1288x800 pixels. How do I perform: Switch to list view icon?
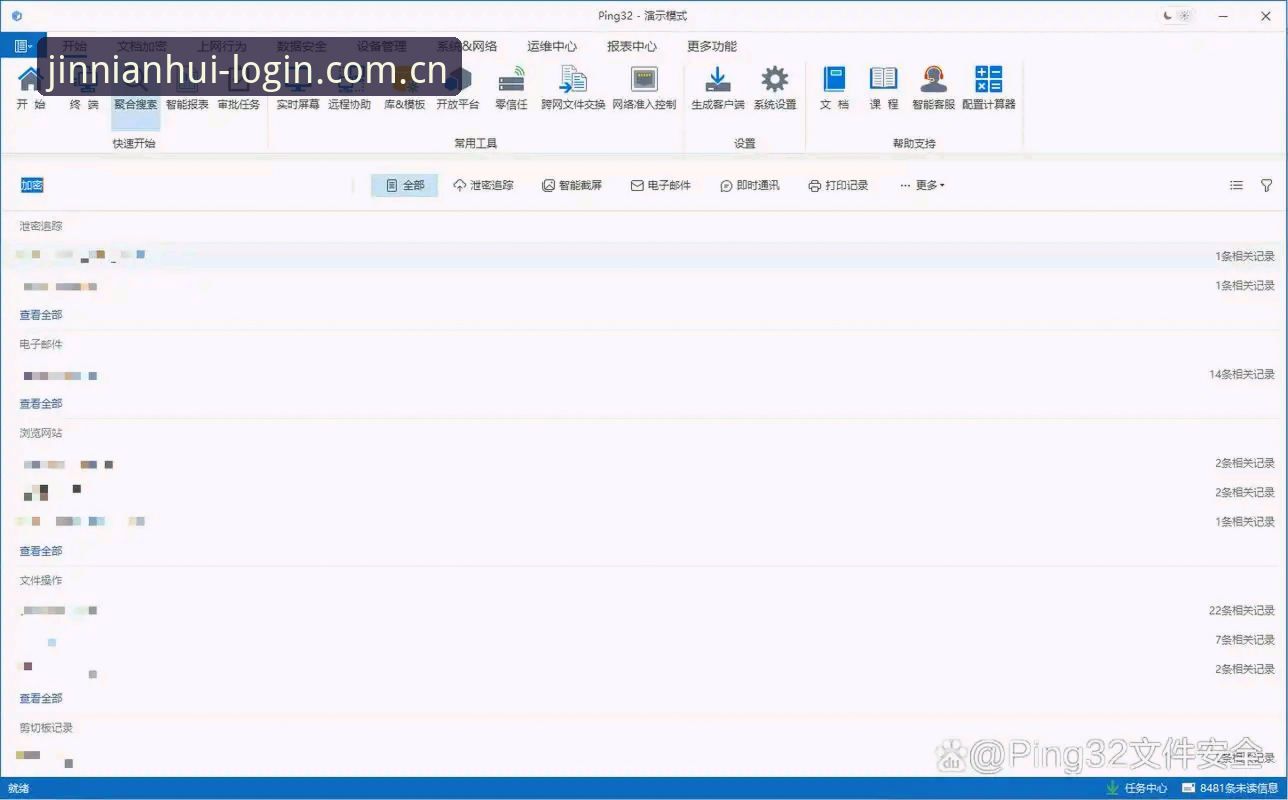(1236, 185)
